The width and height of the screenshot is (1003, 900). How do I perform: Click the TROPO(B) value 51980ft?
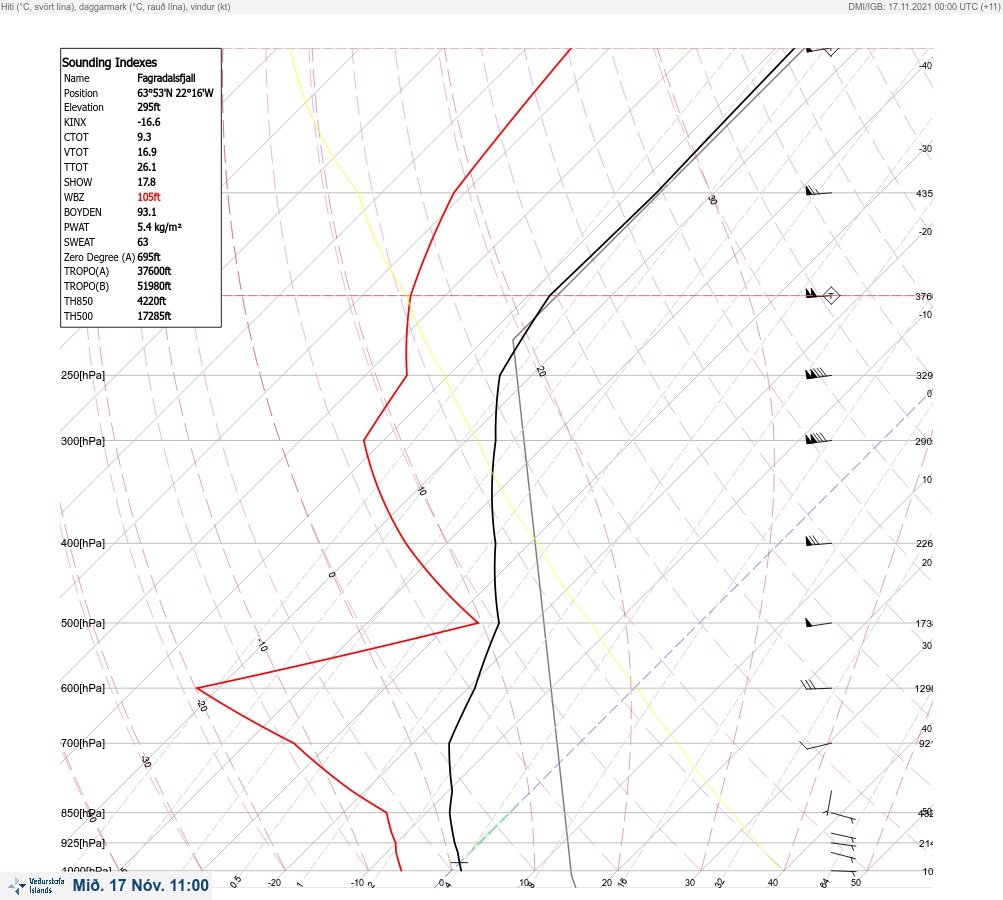click(x=154, y=286)
